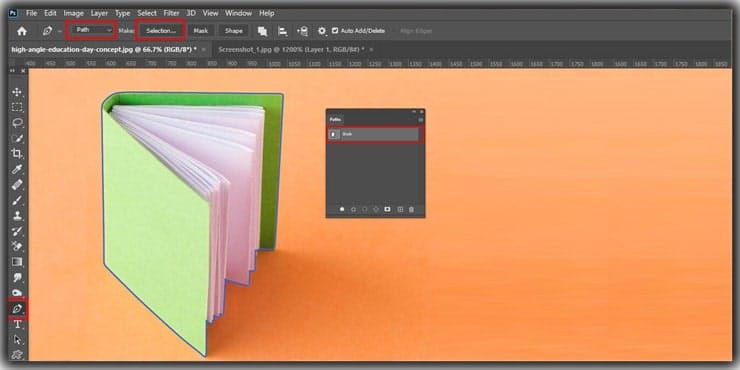Close the Screenshot_1.jpg tab
The image size is (740, 370).
pos(371,50)
